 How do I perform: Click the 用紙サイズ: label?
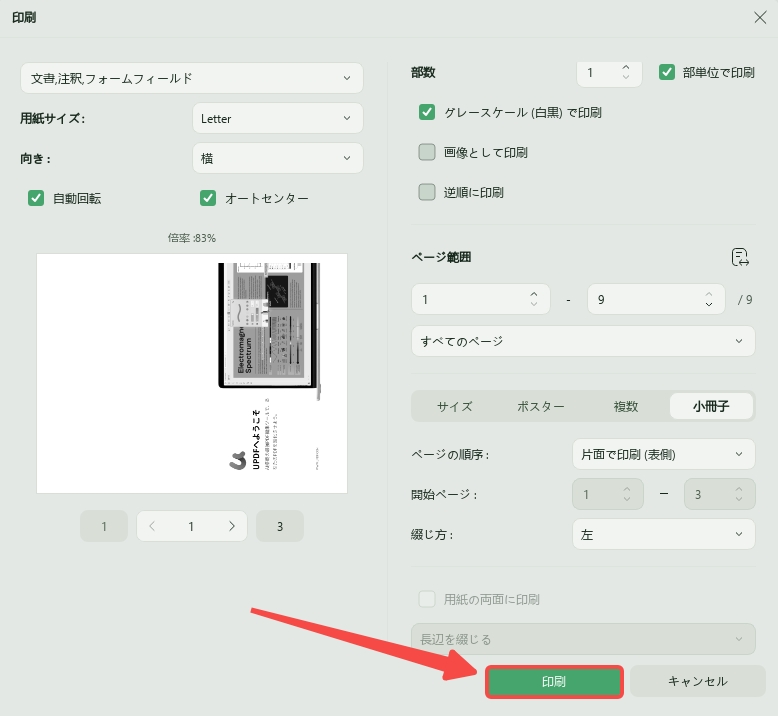(52, 119)
